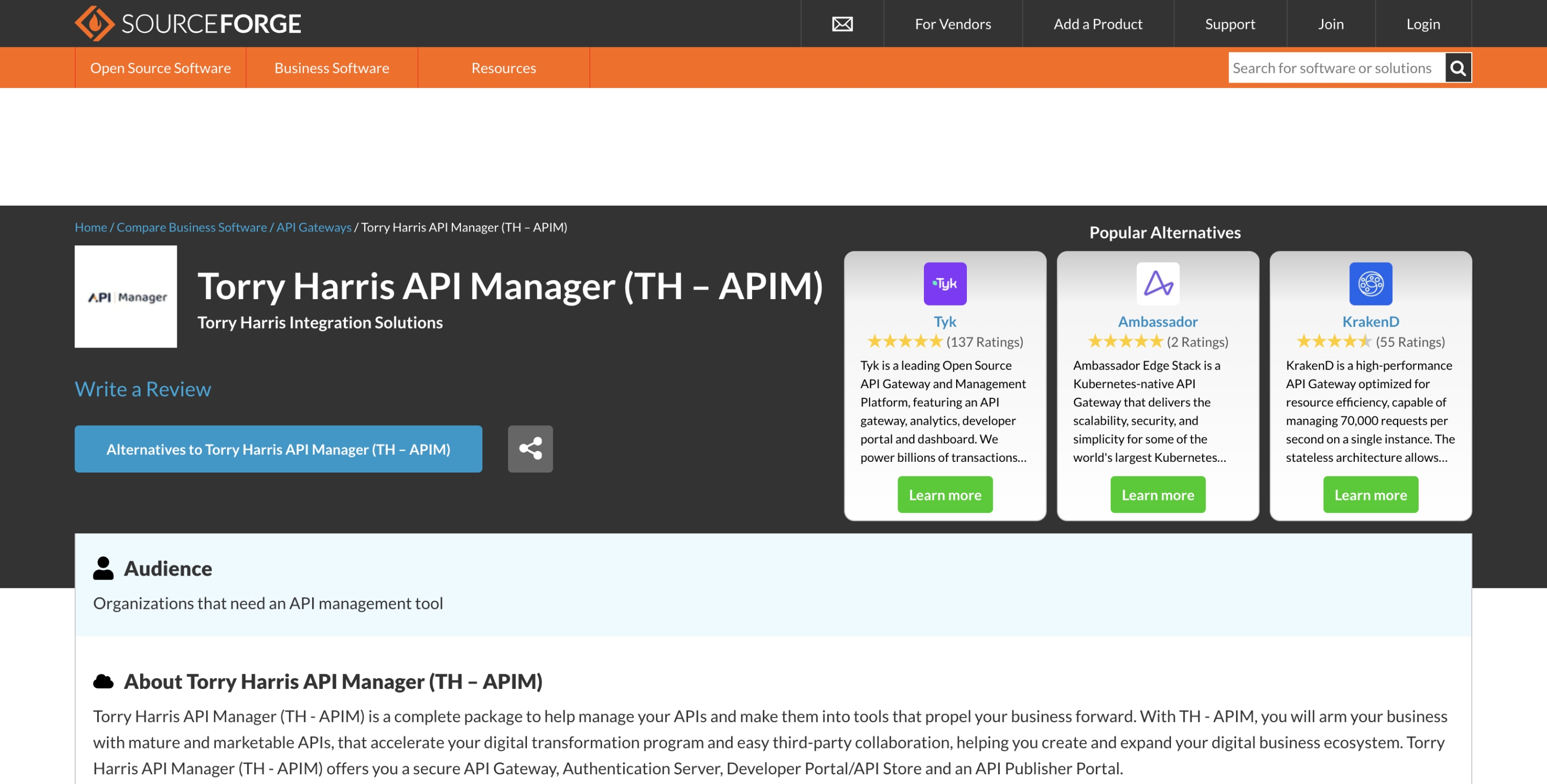Click the Ambassador description paragraph

1150,411
